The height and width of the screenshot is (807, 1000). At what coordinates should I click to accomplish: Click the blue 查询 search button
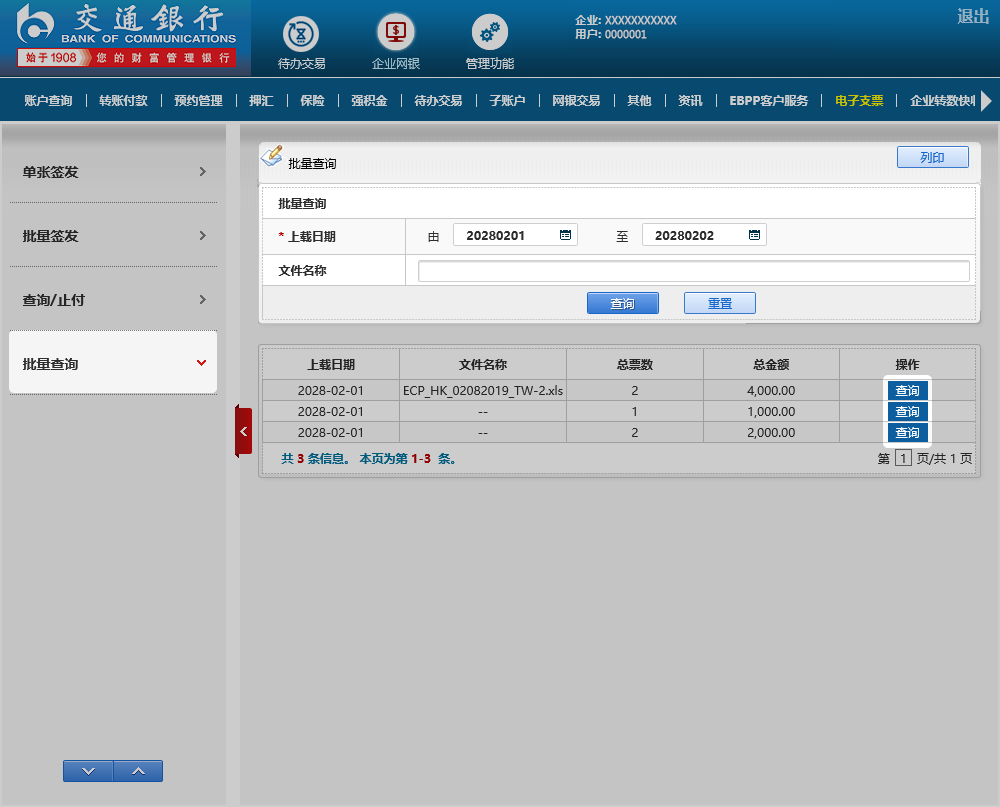[x=622, y=303]
